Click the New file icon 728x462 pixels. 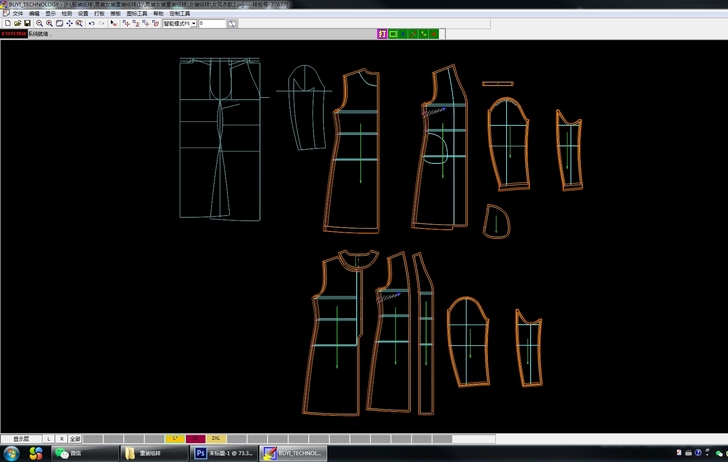coord(7,23)
